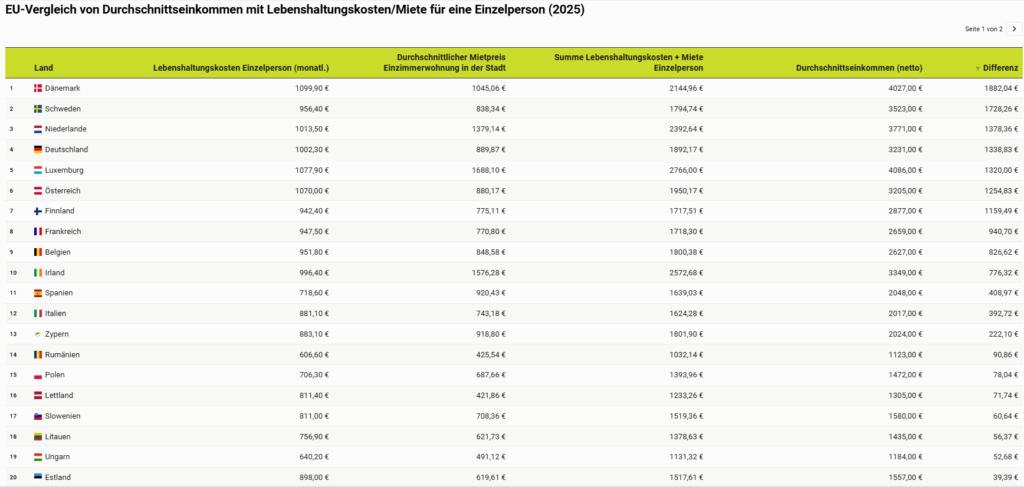1024x487 pixels.
Task: Select the Luxemburg country name
Action: [x=64, y=170]
